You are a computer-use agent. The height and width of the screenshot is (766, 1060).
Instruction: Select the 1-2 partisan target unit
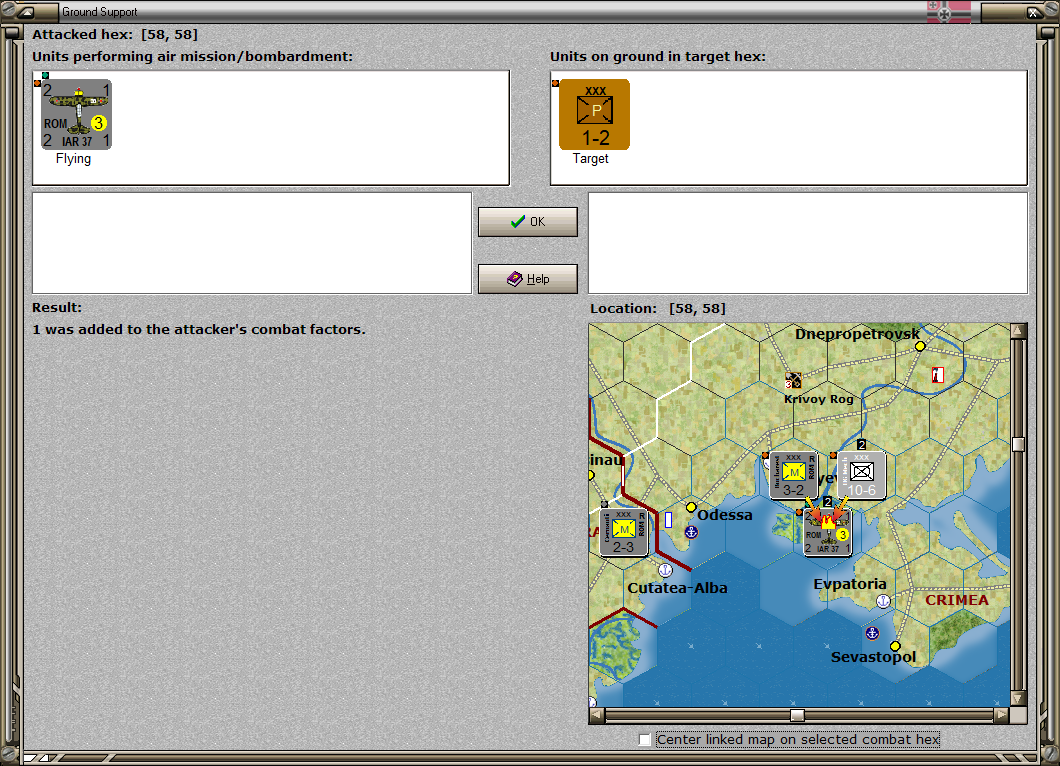coord(594,114)
